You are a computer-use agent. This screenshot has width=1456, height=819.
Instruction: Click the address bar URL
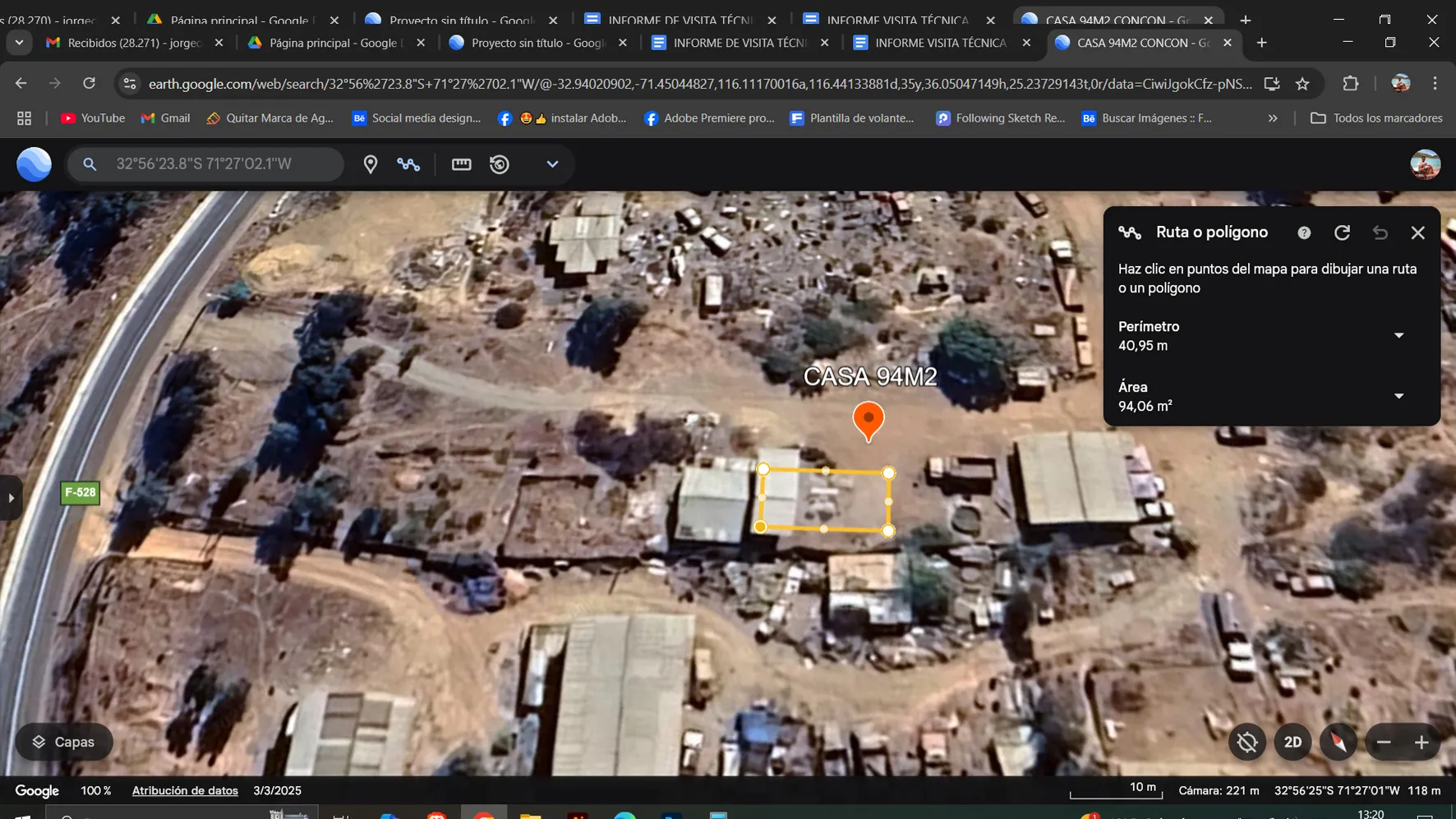point(700,84)
